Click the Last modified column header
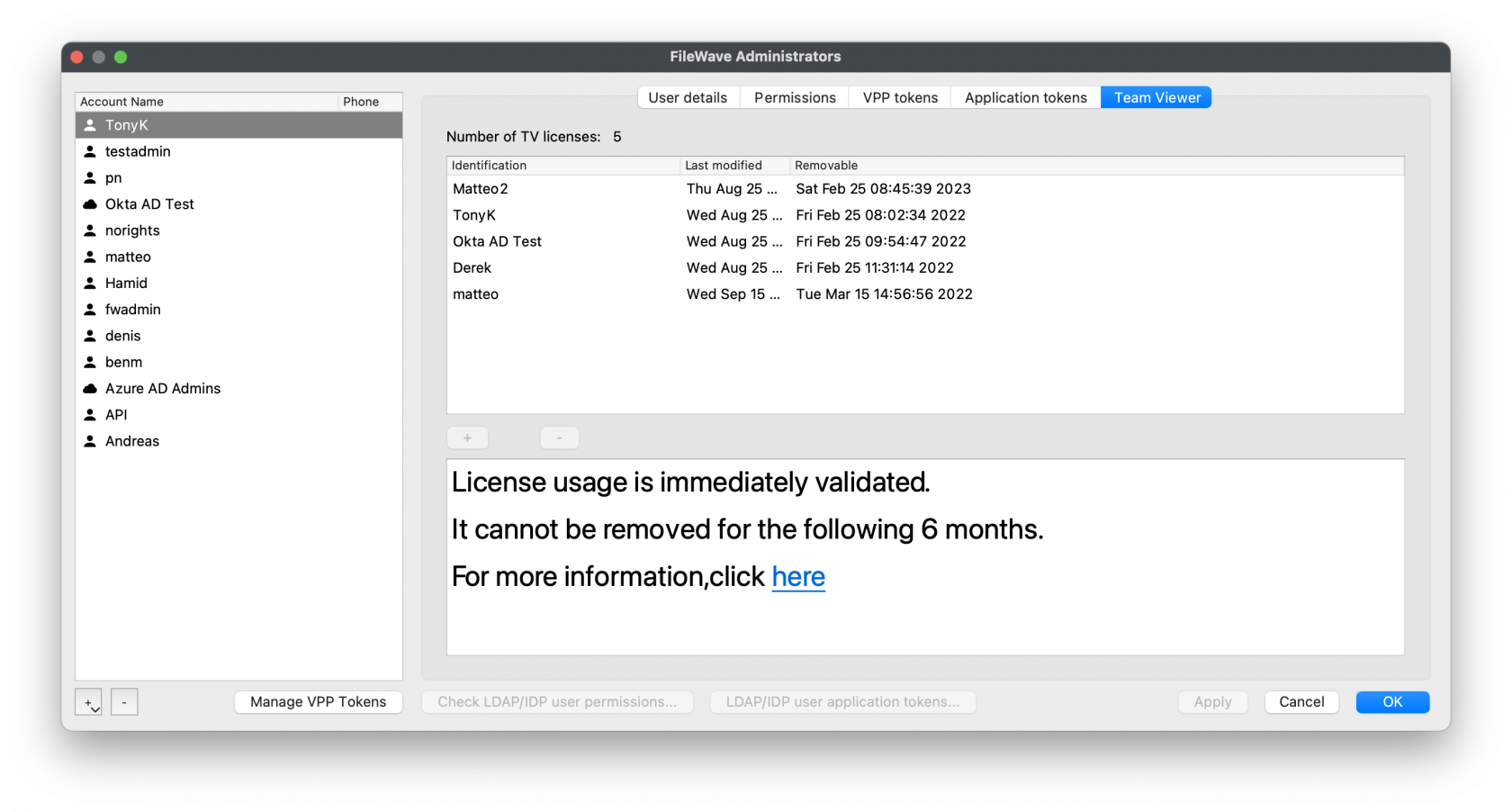The width and height of the screenshot is (1512, 812). coord(735,166)
